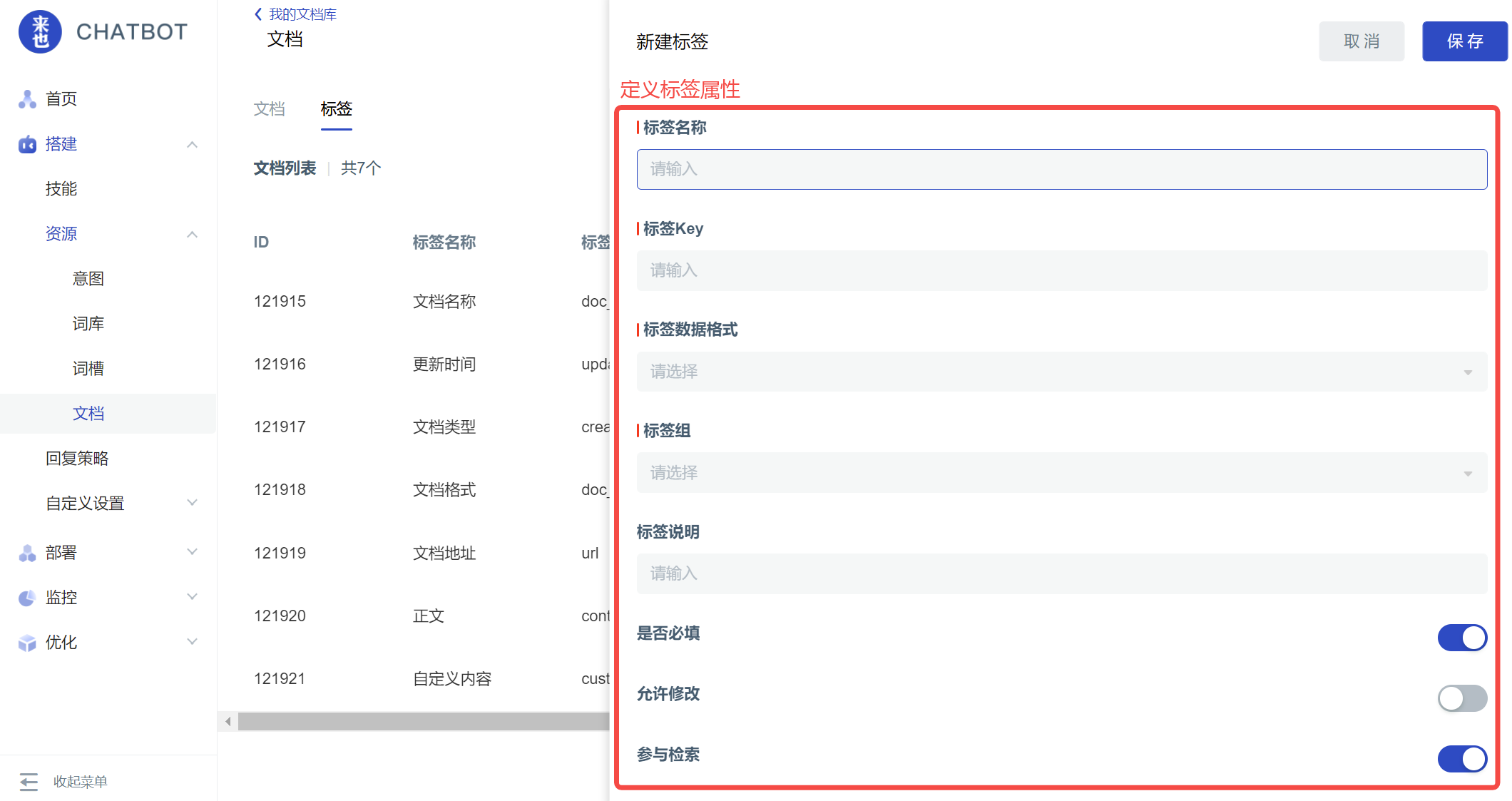Click into the 标签名称 input field
The image size is (1512, 801).
[x=1062, y=169]
